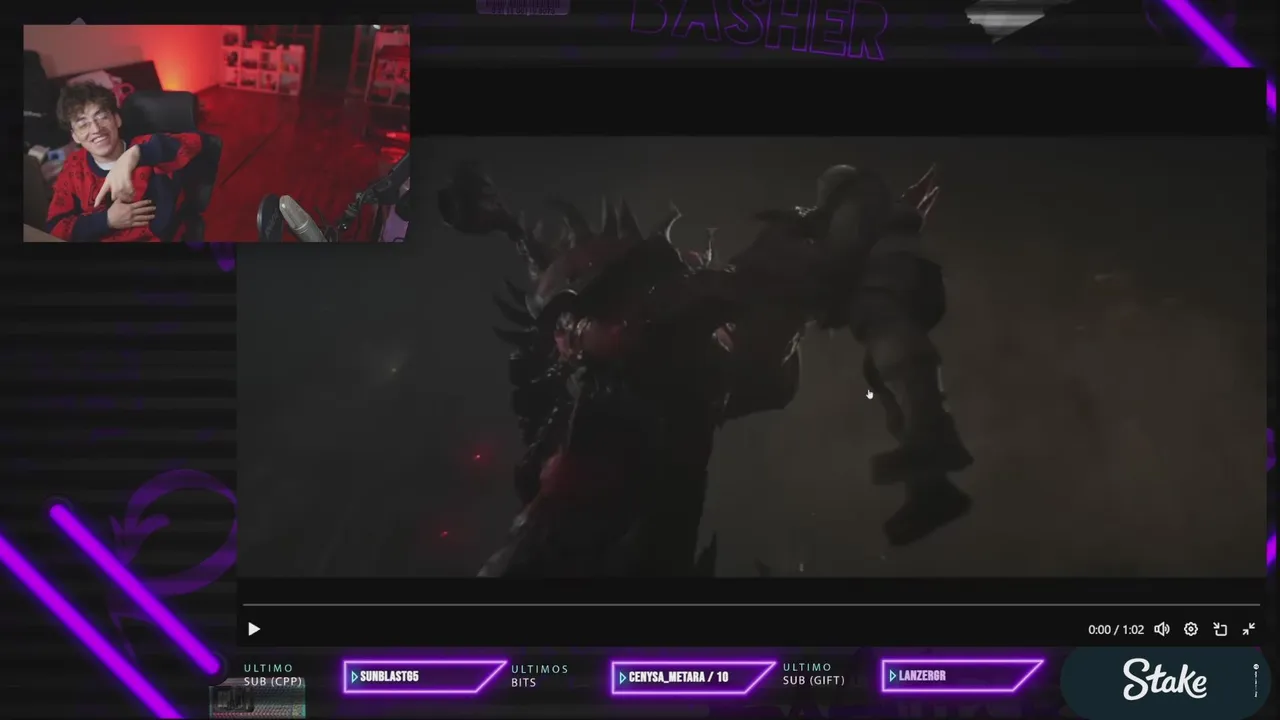
Task: Click the CENYSA_METARA / 10 bits banner
Action: coord(693,677)
